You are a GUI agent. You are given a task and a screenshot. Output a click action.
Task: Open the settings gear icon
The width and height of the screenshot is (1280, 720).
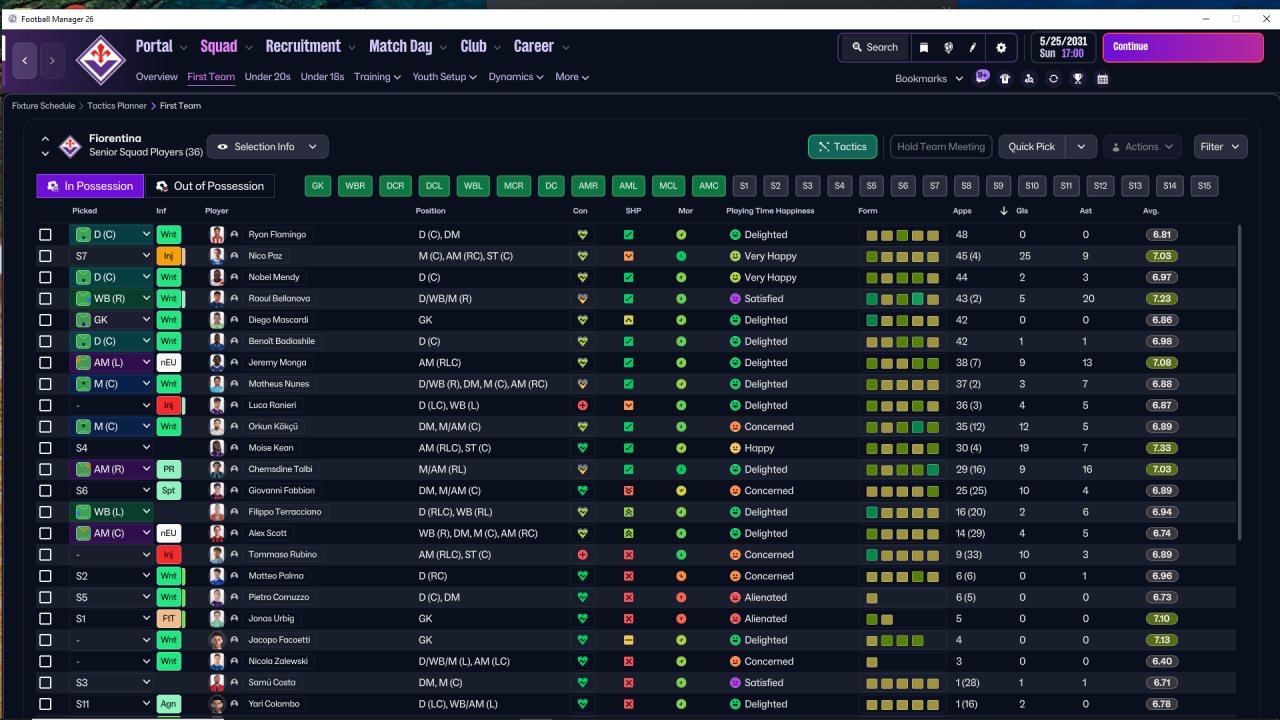coord(1001,47)
